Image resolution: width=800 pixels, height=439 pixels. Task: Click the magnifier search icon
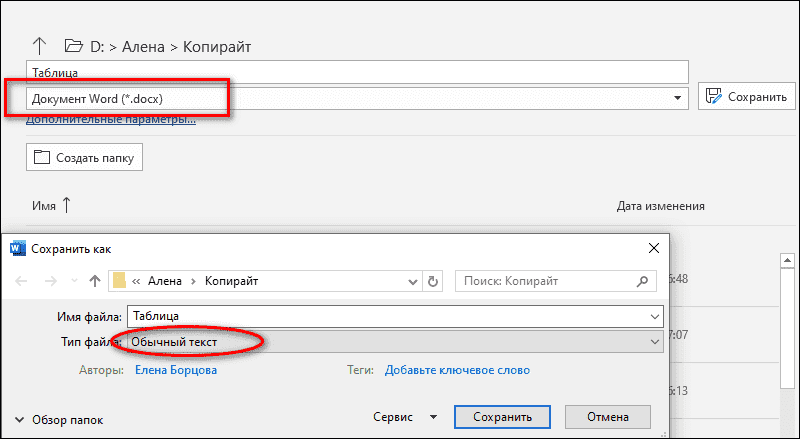pyautogui.click(x=642, y=281)
